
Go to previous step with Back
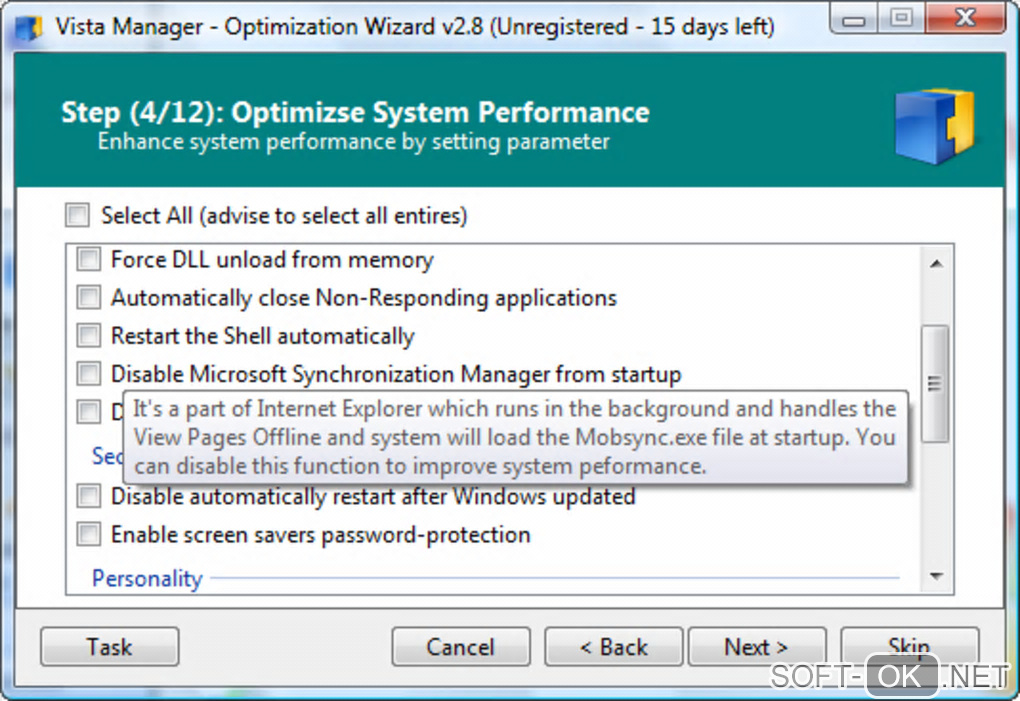614,647
